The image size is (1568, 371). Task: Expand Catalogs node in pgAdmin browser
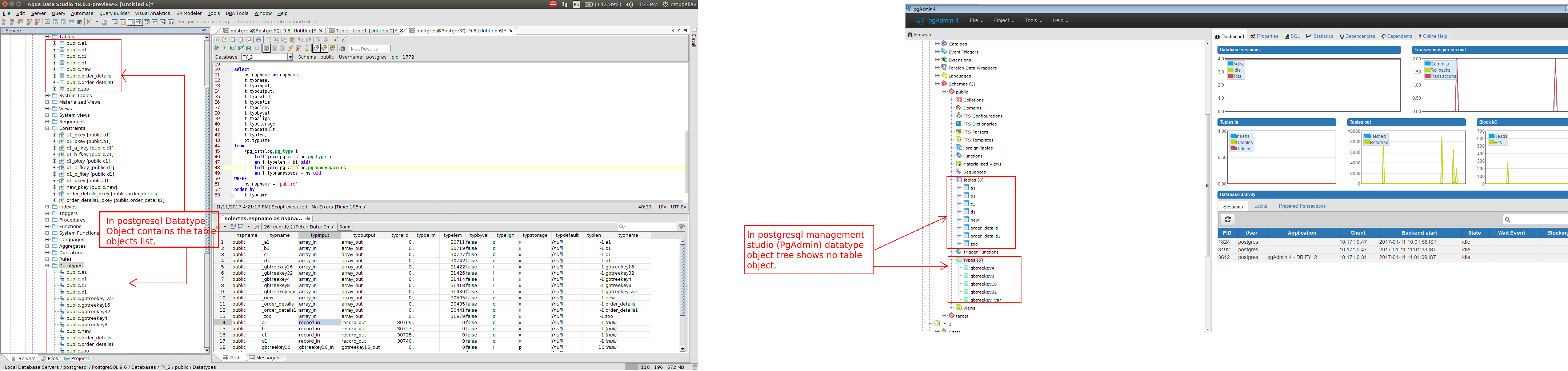[x=937, y=44]
